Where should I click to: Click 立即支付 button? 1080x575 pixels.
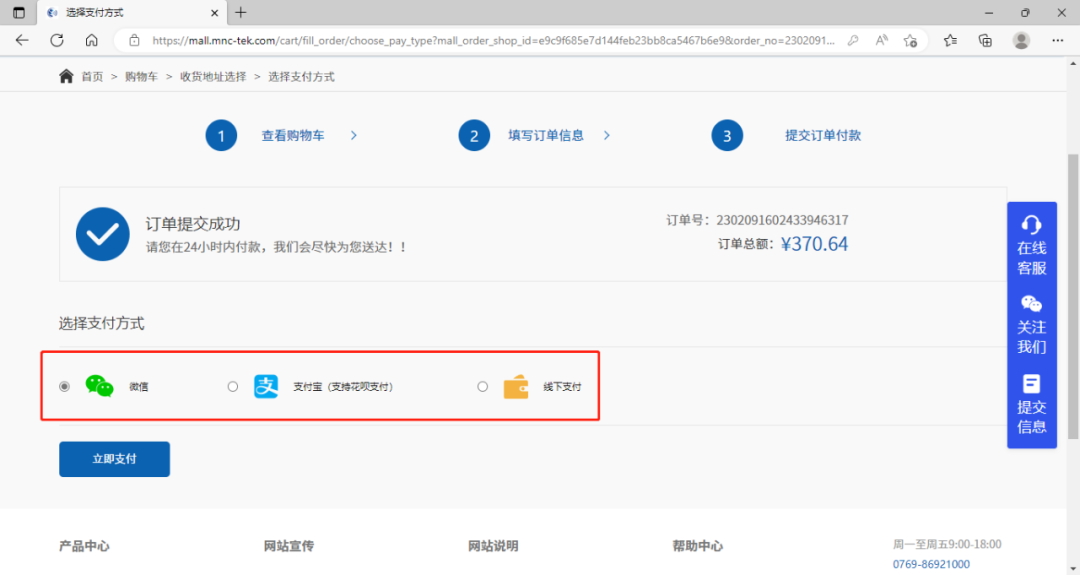114,459
